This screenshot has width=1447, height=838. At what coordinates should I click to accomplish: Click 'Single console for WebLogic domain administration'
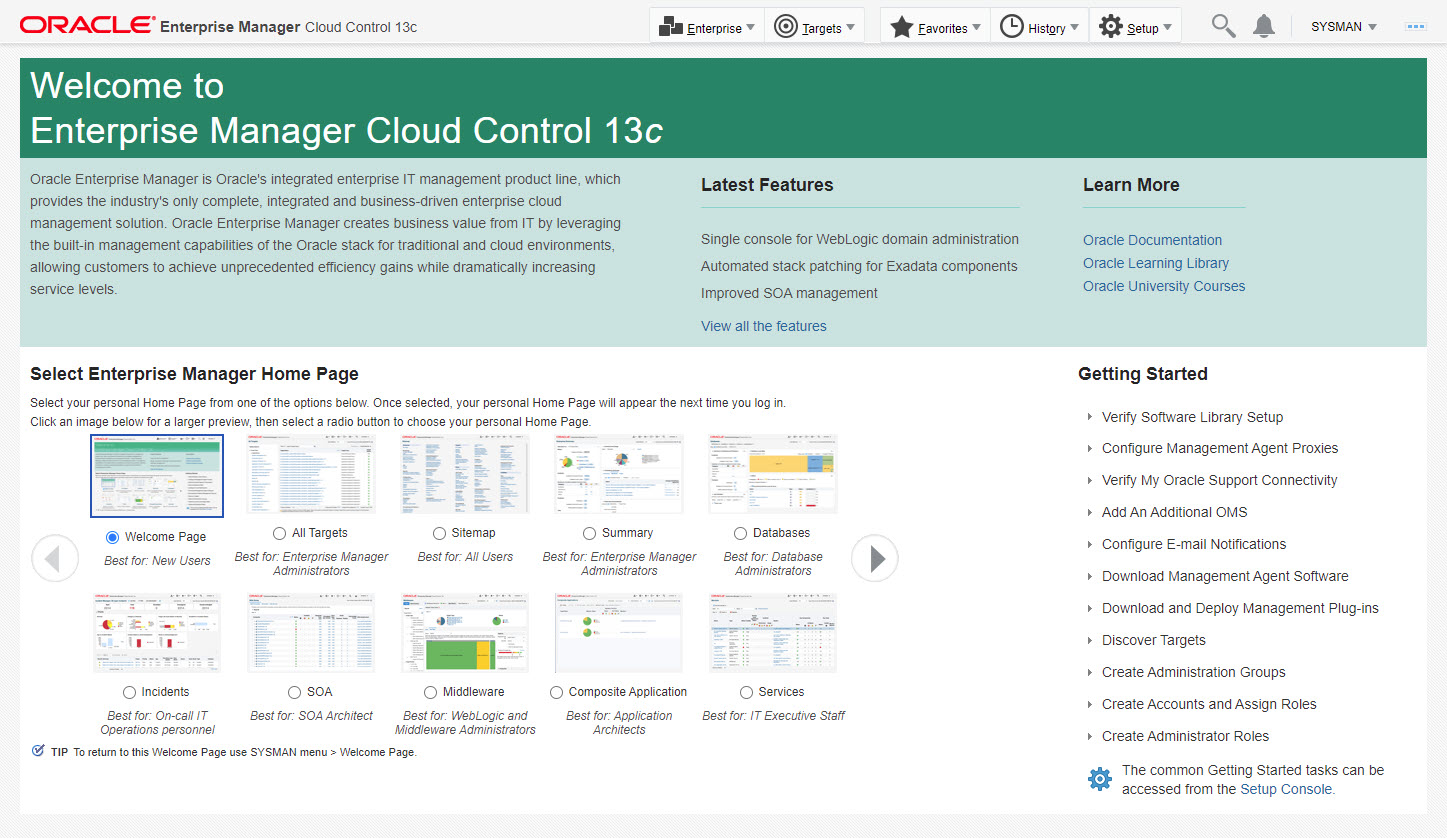click(x=860, y=239)
